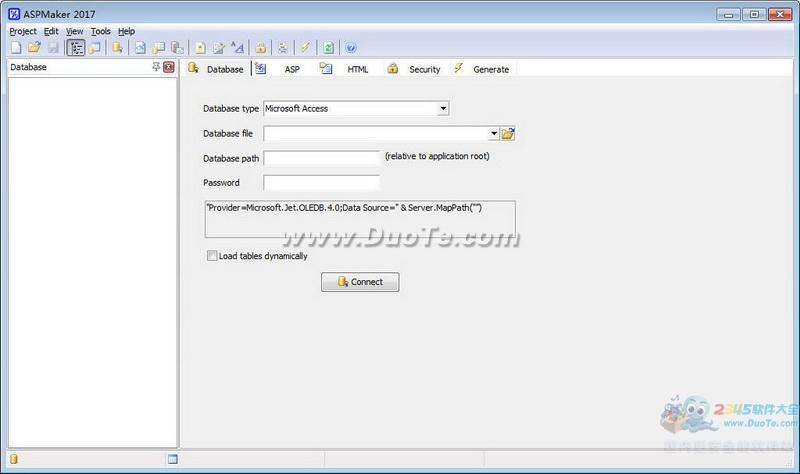Click the blue page icon after database icon

140,48
